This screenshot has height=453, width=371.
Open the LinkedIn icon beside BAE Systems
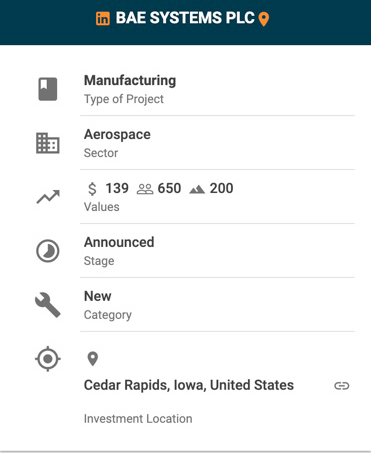tap(103, 18)
